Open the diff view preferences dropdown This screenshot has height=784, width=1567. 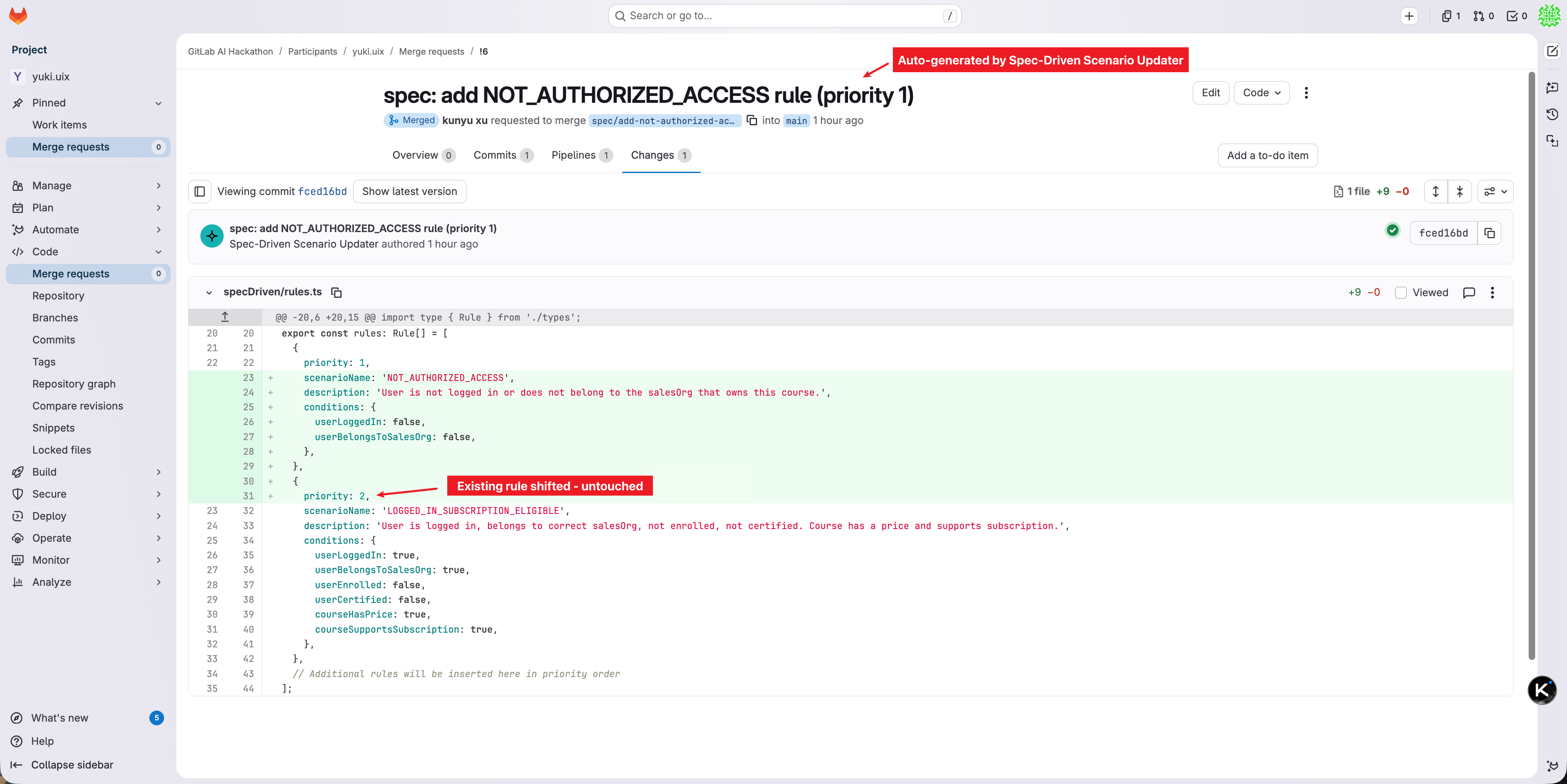(1495, 192)
